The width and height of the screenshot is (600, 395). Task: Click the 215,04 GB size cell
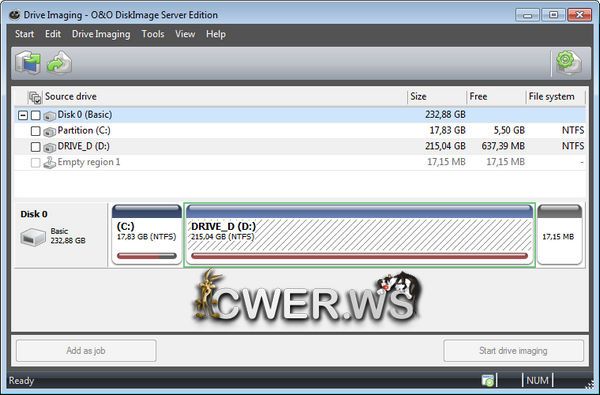(x=445, y=146)
